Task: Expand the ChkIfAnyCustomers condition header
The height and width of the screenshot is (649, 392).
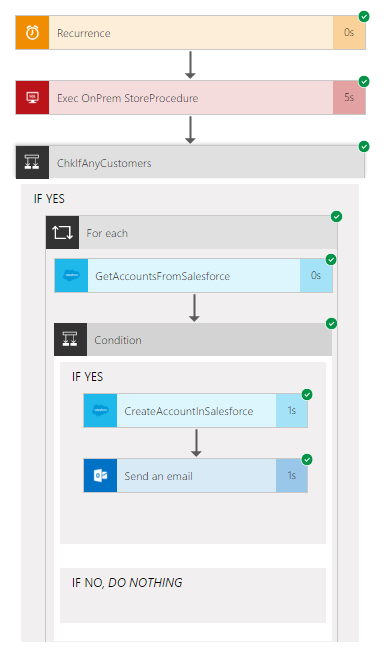Action: point(190,162)
